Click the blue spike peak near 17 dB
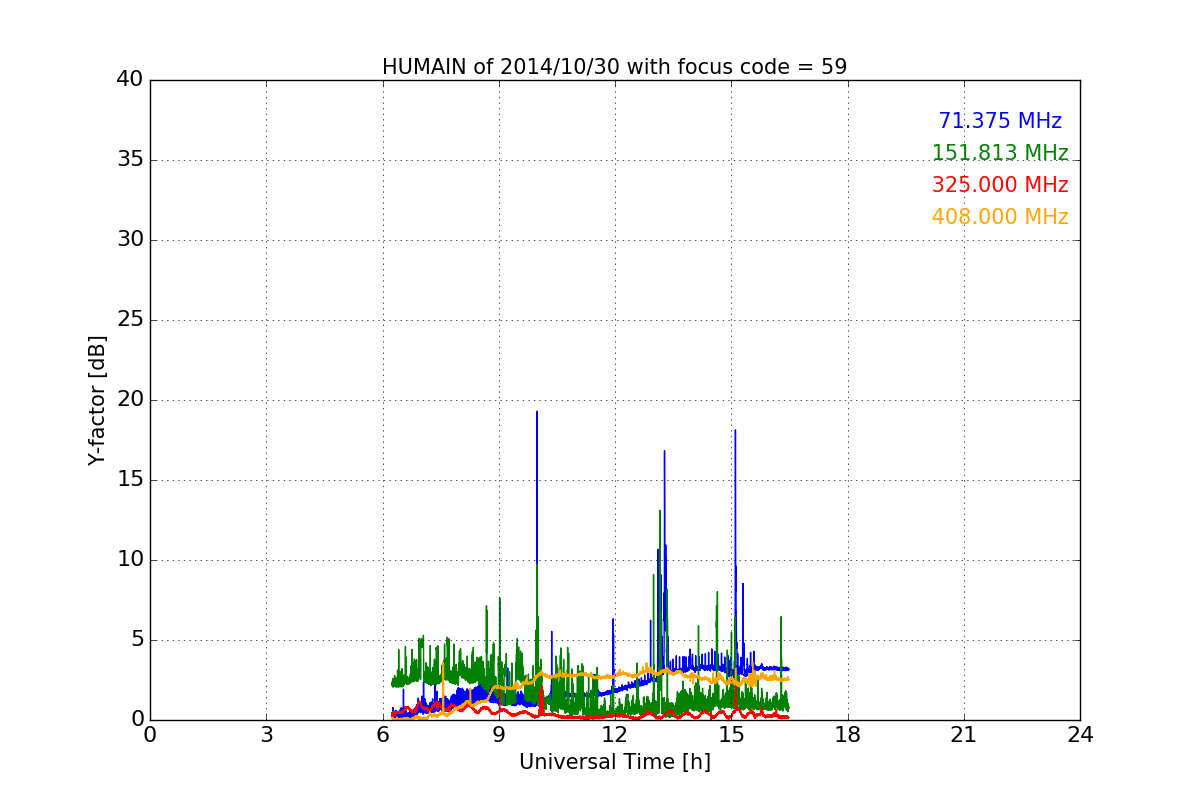 664,452
